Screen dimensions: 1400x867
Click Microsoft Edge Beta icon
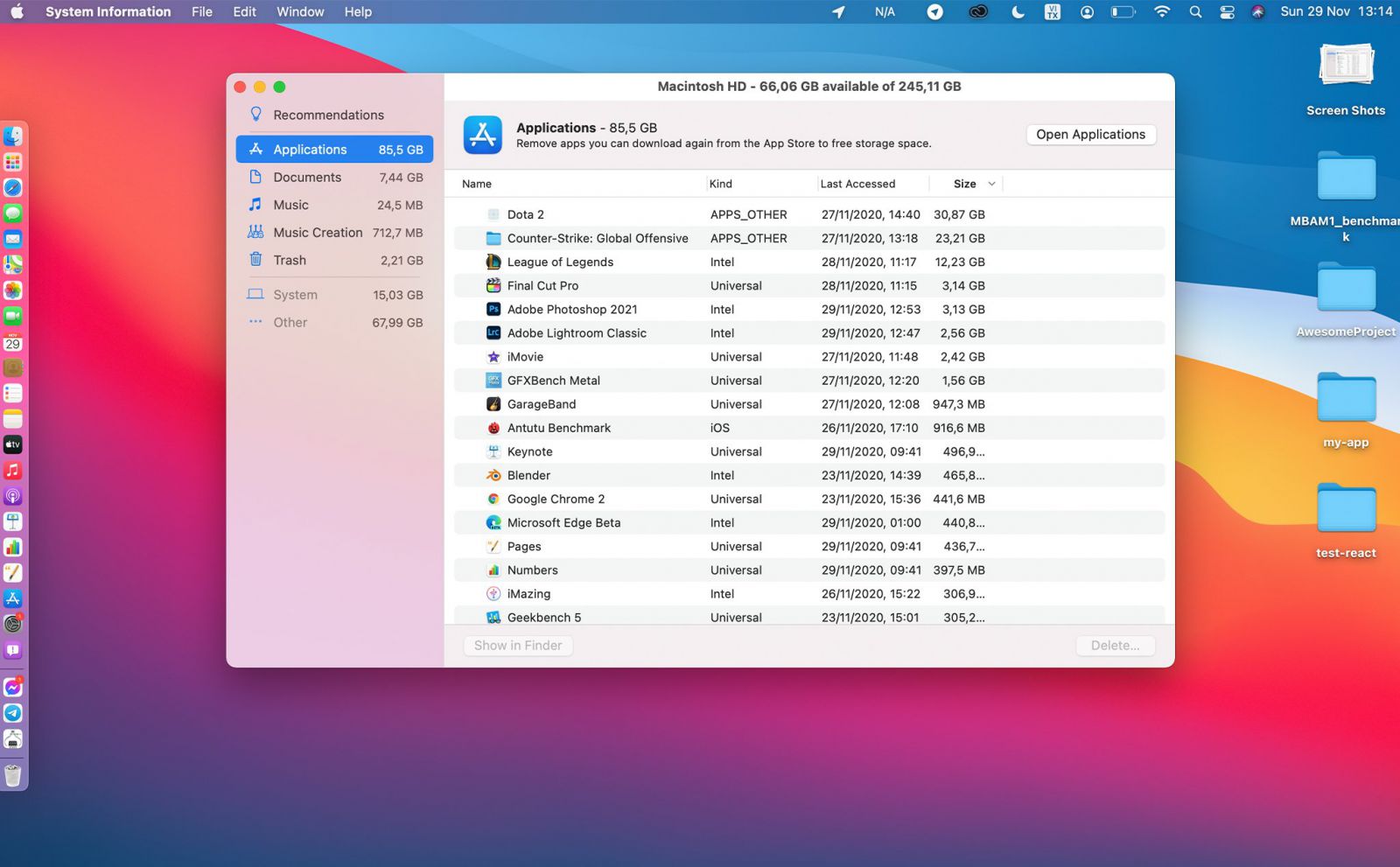point(493,522)
